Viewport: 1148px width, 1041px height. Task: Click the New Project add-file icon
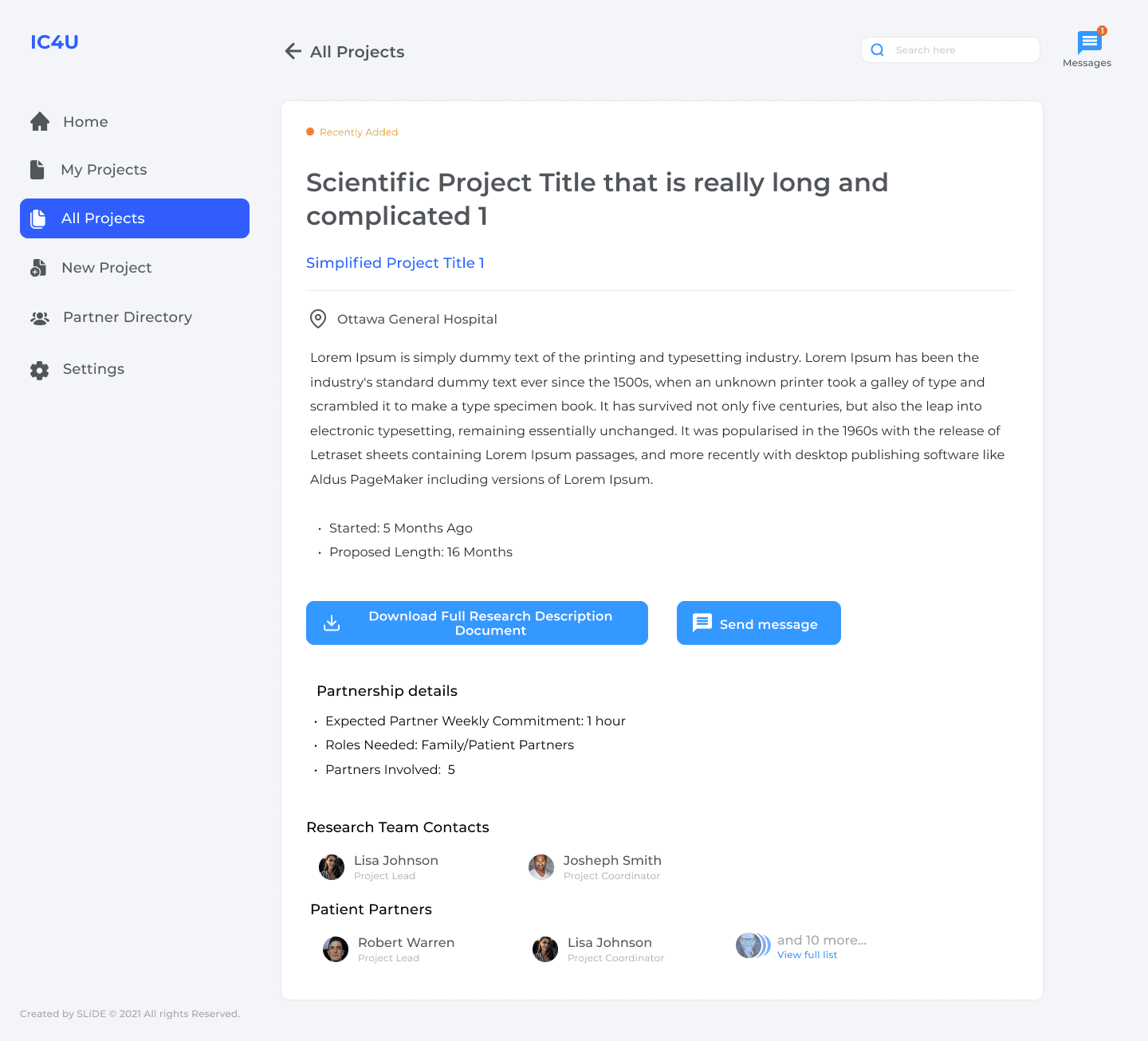(38, 268)
